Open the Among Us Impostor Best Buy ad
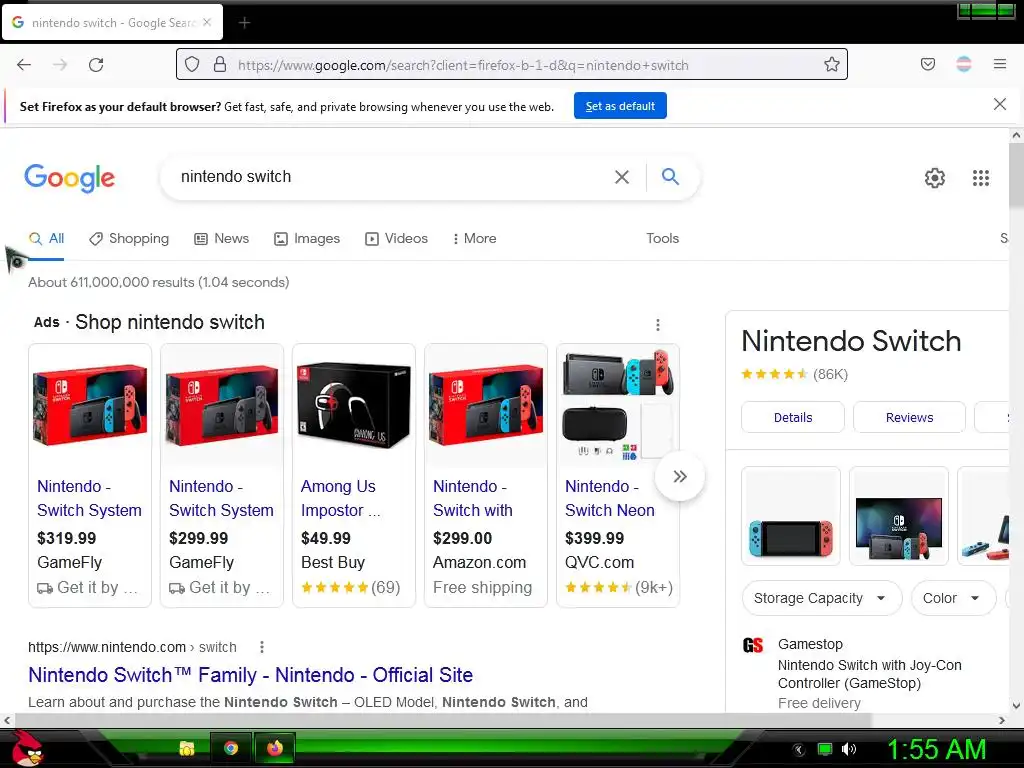 click(354, 475)
